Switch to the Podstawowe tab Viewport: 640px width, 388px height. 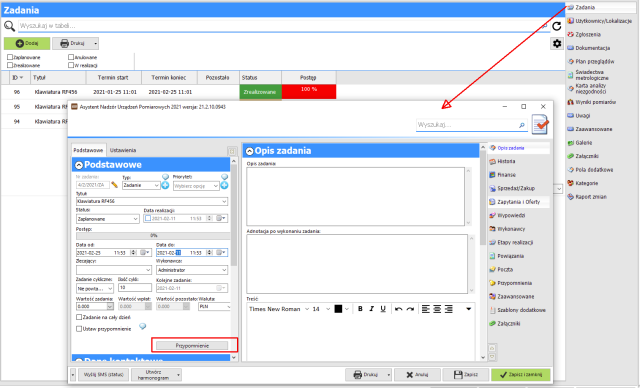pyautogui.click(x=88, y=150)
